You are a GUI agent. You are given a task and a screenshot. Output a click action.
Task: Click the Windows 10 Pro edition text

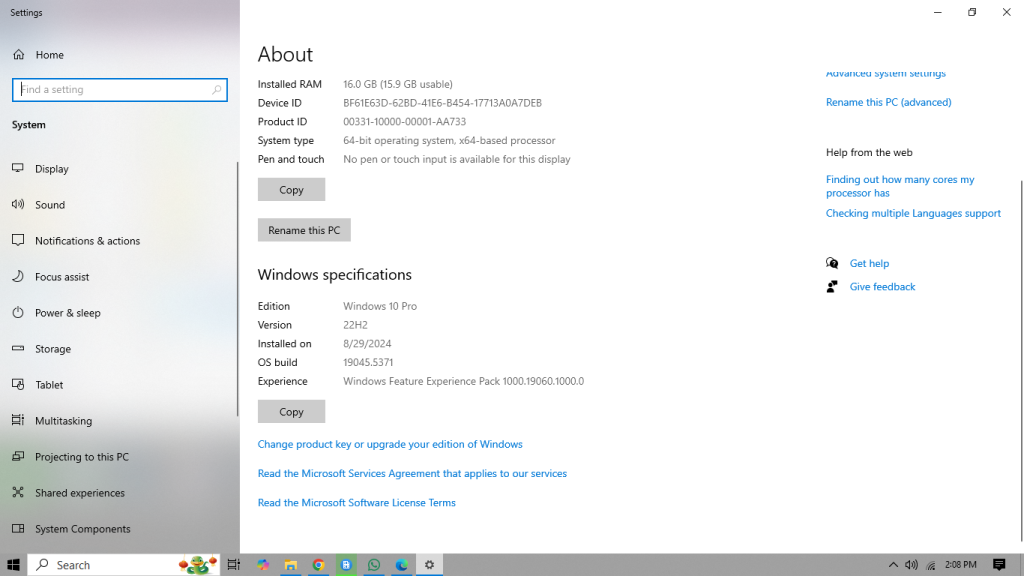pos(379,306)
